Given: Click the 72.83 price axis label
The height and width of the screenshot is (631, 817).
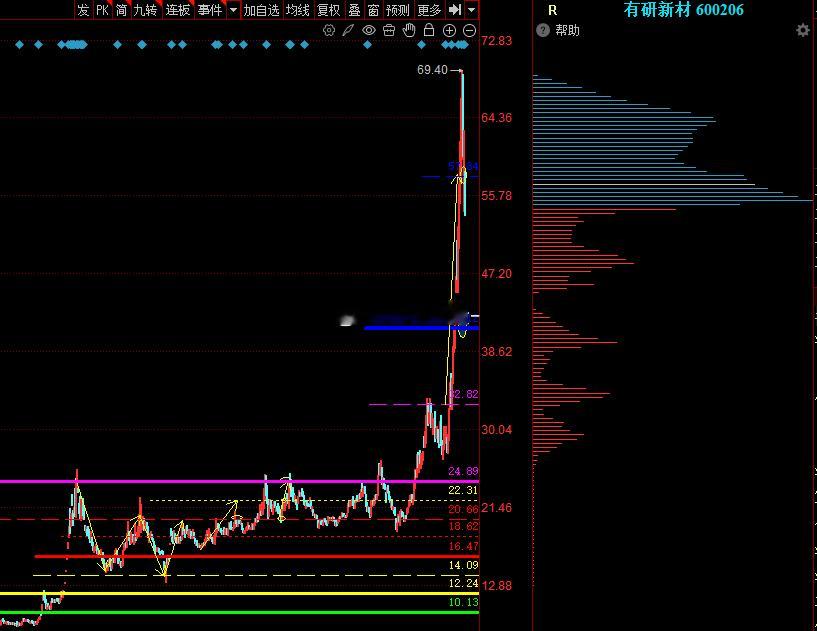Looking at the screenshot, I should coord(497,41).
